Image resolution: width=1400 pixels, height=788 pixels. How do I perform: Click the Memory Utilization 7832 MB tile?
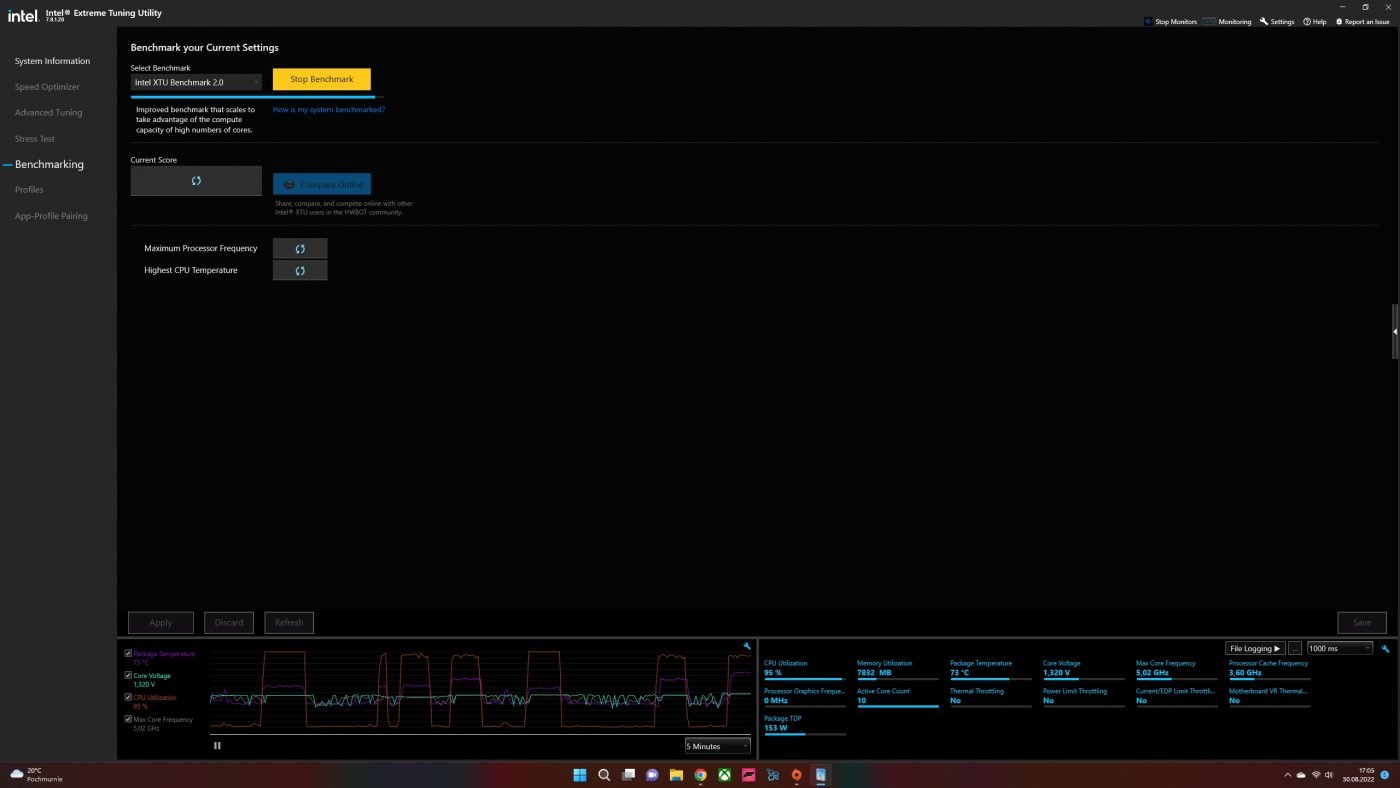898,669
